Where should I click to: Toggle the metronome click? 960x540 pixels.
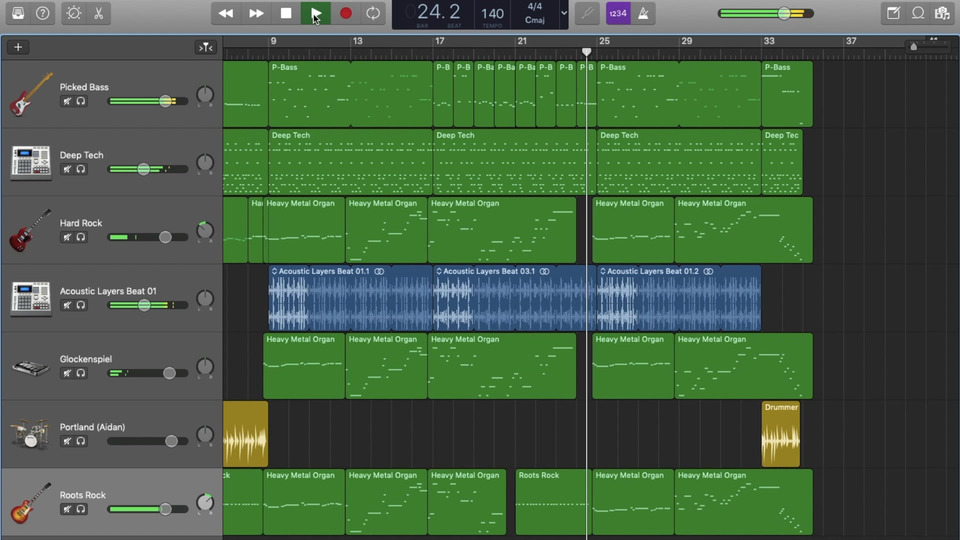(643, 13)
